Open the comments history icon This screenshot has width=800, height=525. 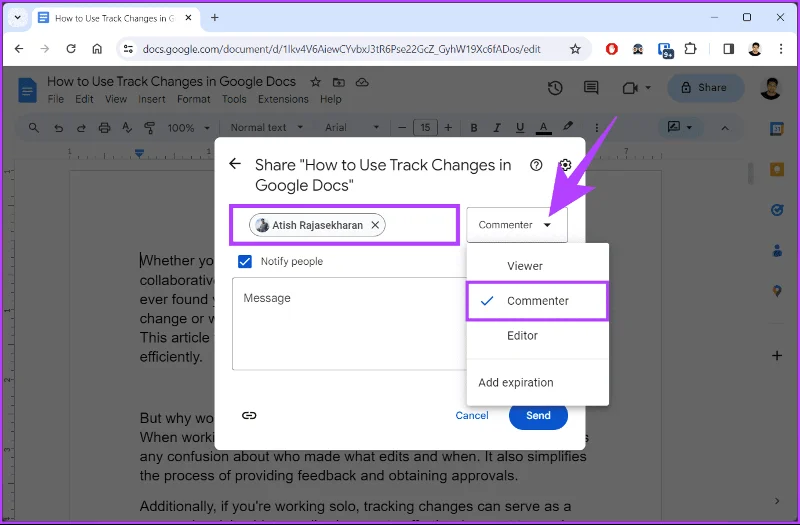(591, 88)
